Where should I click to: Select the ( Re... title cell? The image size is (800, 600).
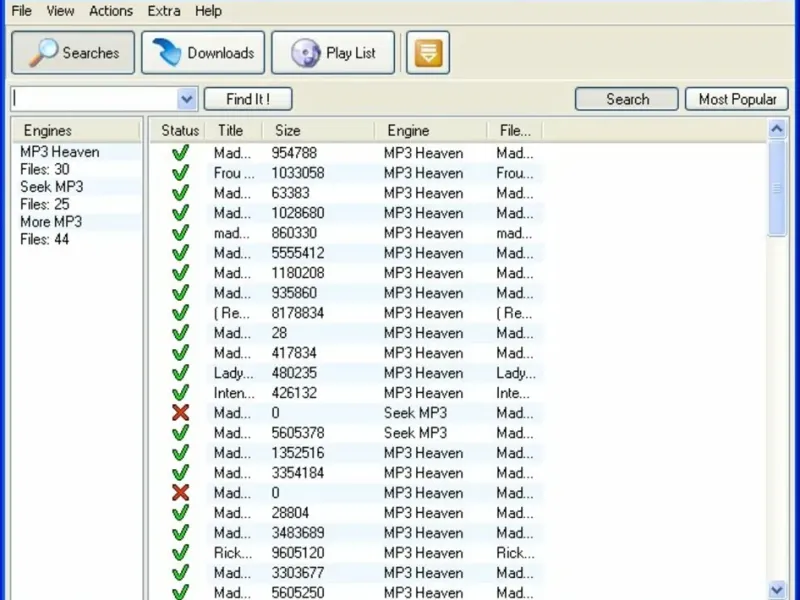tap(232, 313)
